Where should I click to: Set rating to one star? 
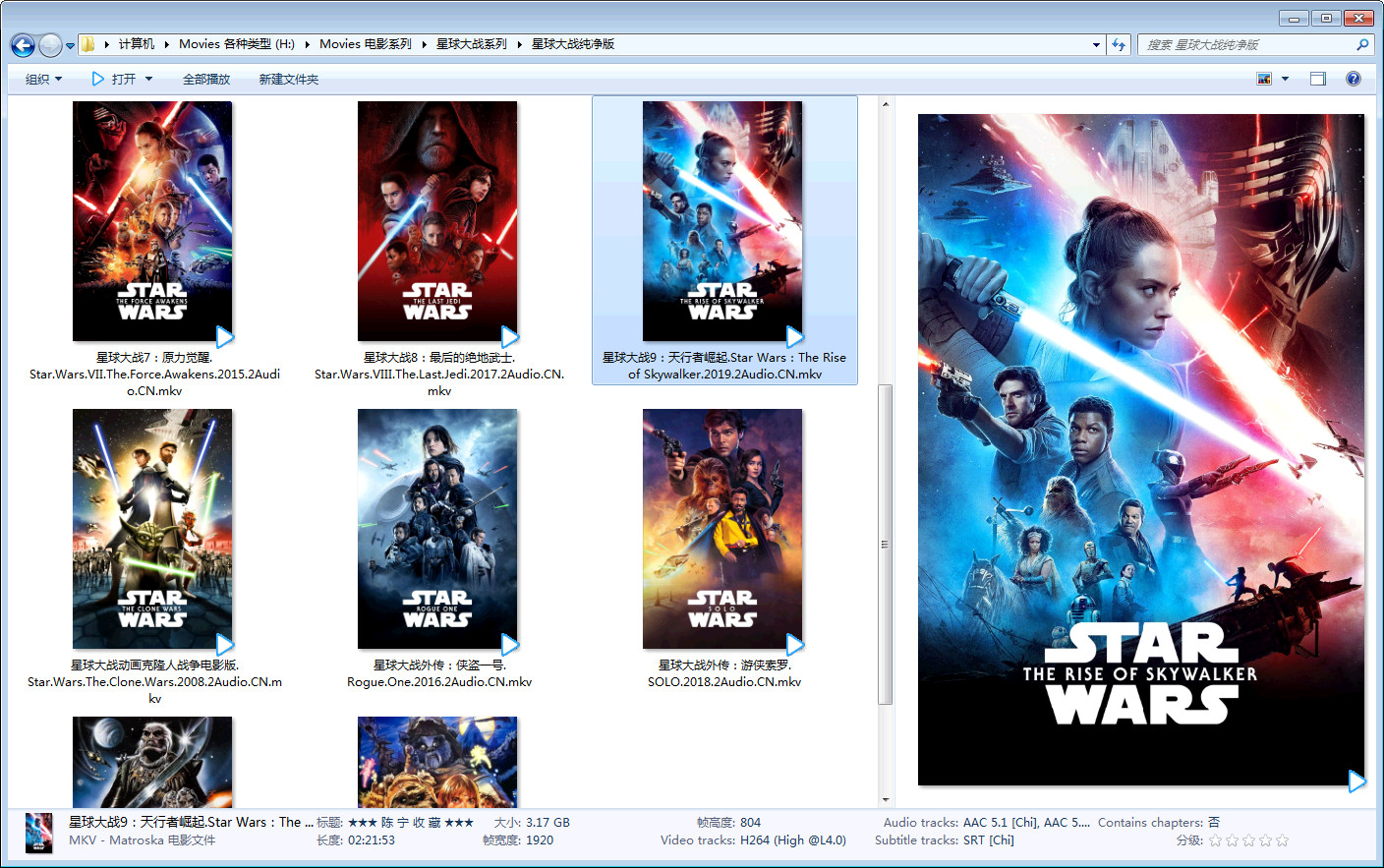coord(1216,840)
